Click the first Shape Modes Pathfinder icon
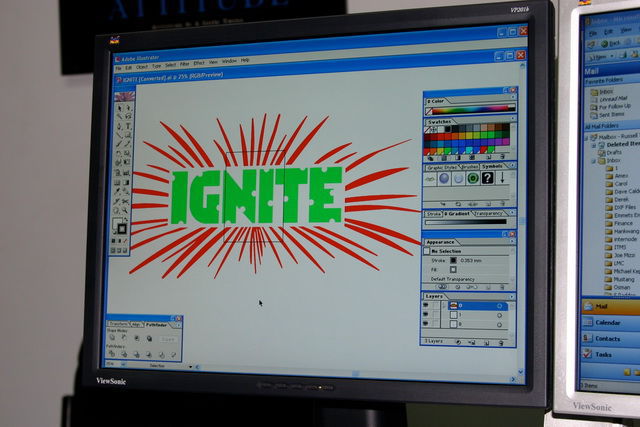640x427 pixels. click(112, 337)
